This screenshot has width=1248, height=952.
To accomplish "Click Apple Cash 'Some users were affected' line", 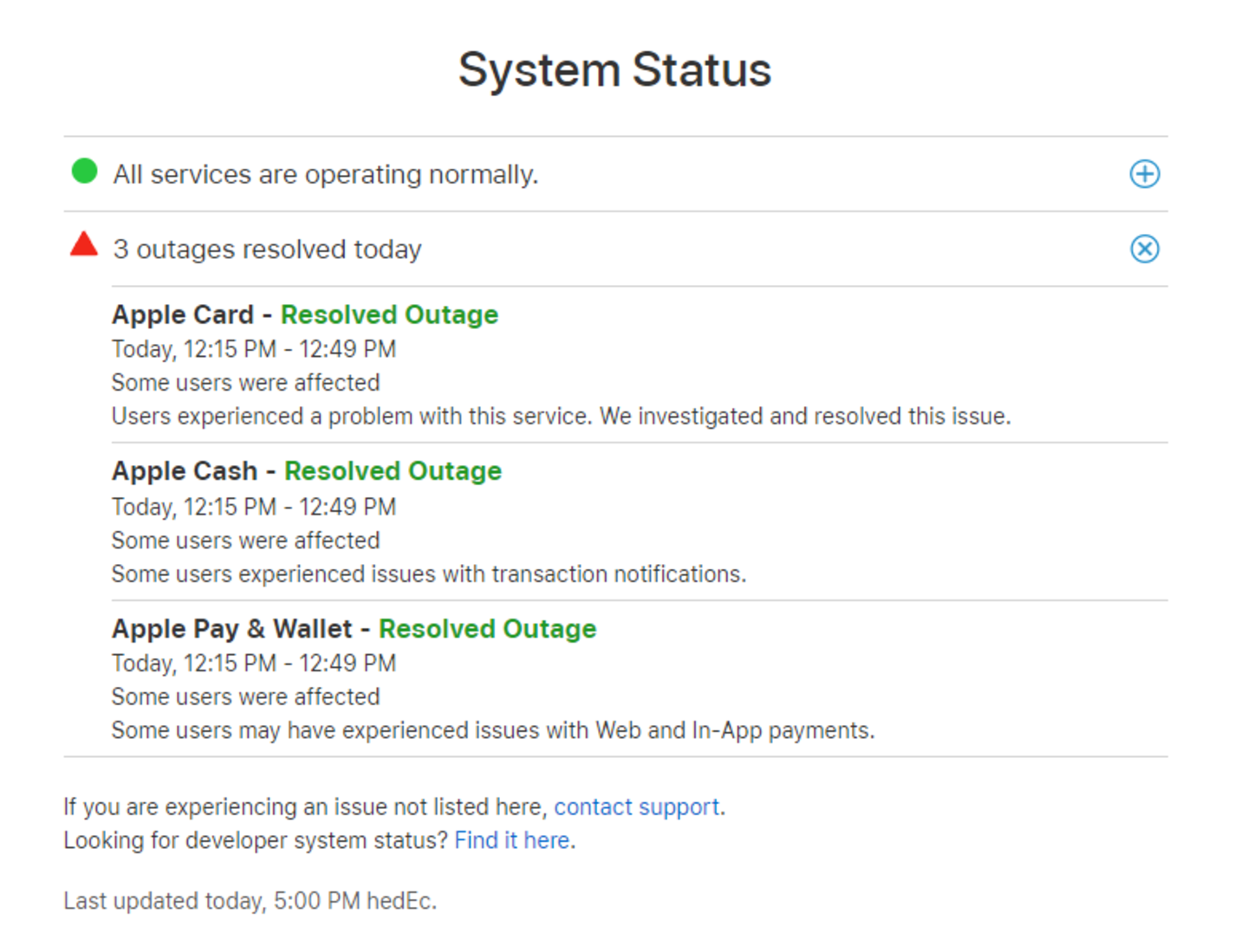I will pos(246,541).
